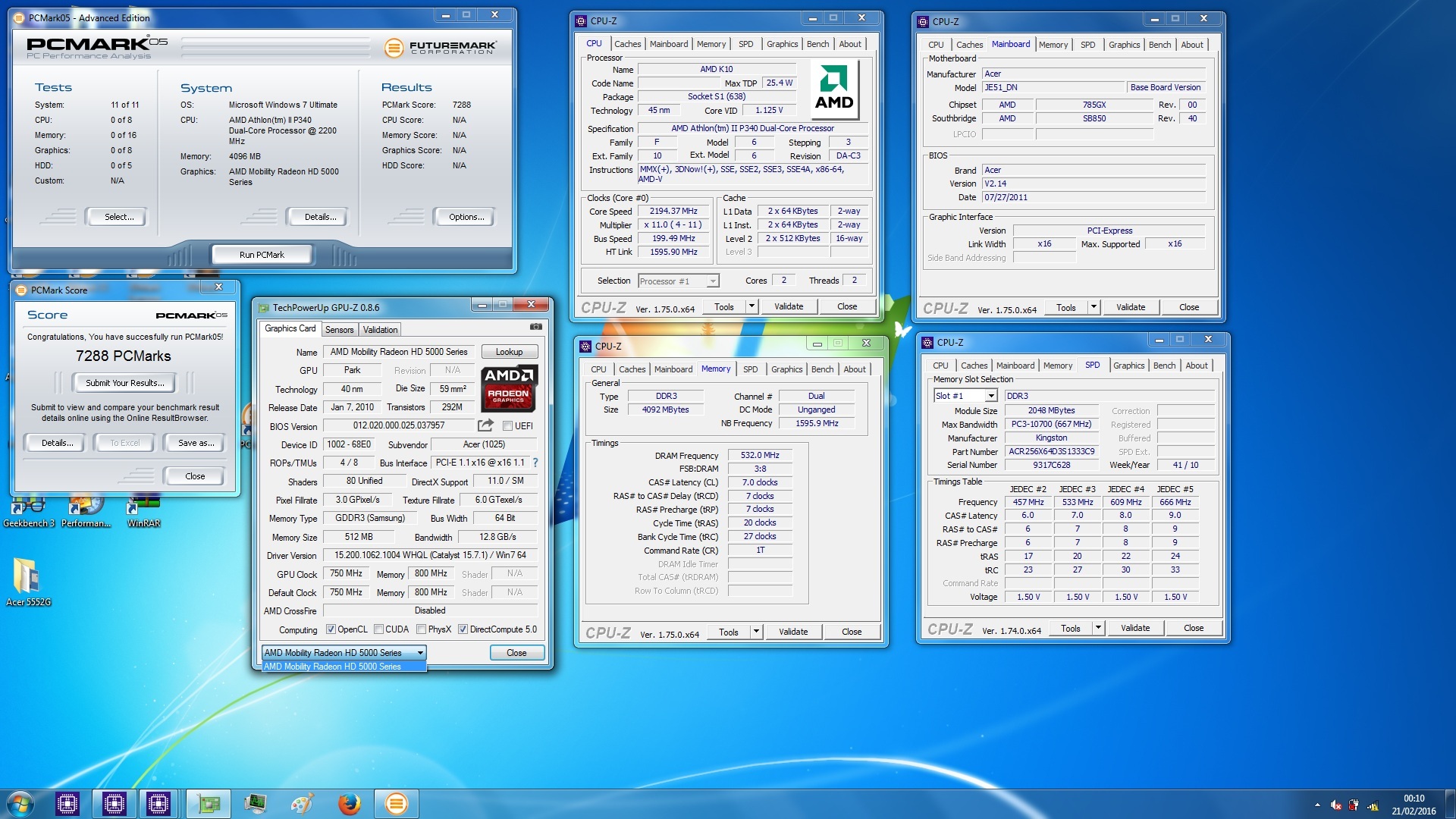Open the Windows Start menu orb

[x=20, y=803]
